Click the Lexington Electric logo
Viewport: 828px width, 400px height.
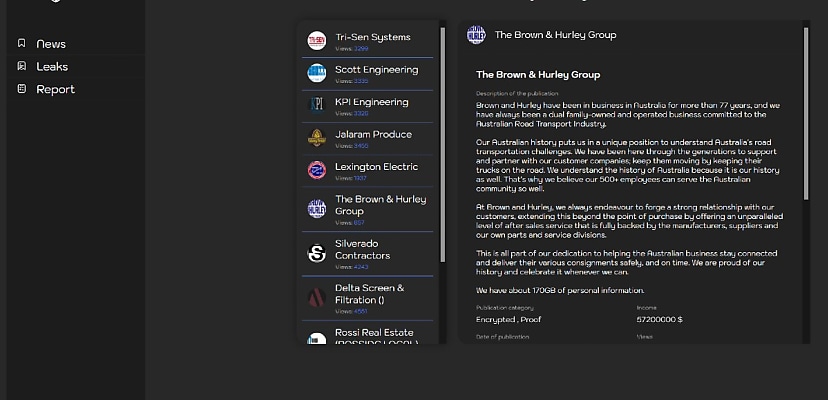(x=317, y=170)
